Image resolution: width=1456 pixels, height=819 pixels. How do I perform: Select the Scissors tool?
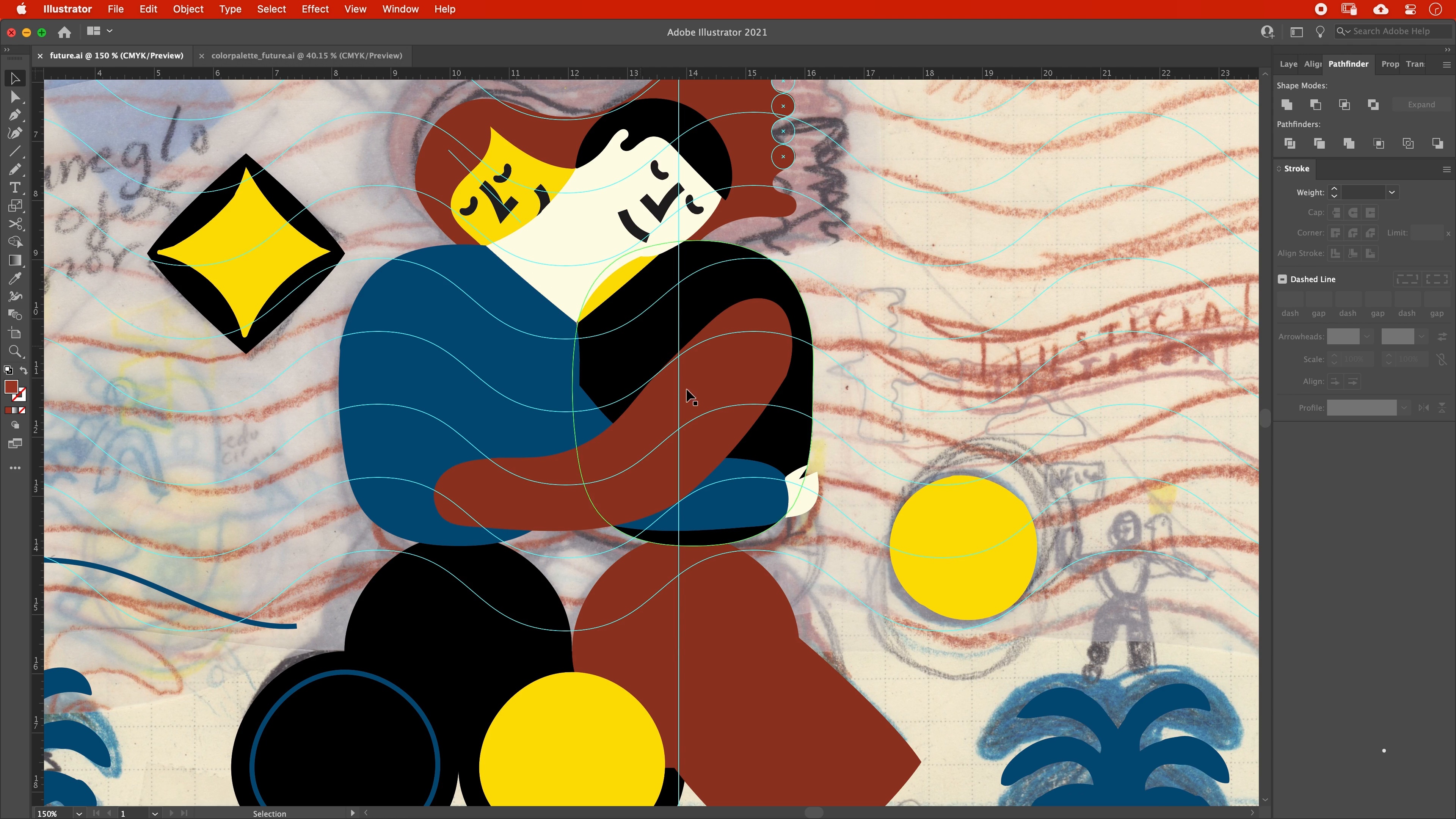15,224
